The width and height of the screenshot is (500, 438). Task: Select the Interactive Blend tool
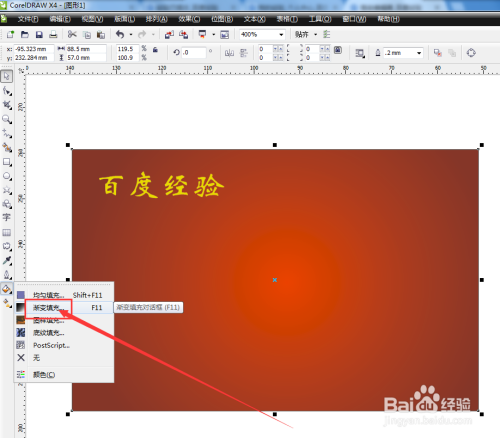tap(7, 246)
